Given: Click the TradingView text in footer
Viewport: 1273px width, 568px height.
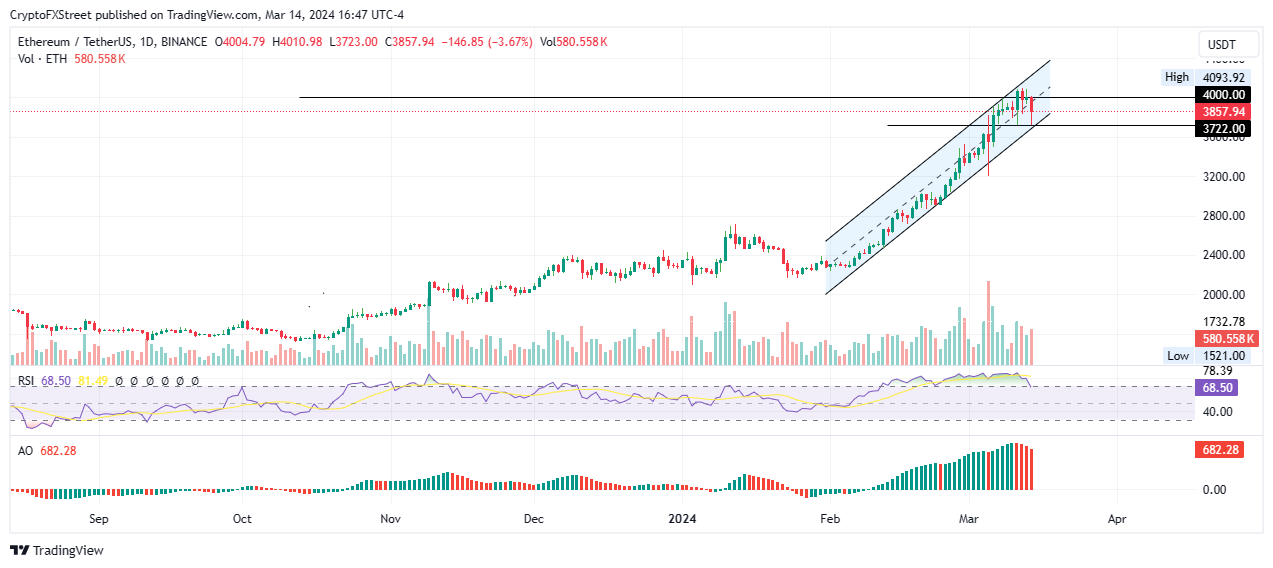Looking at the screenshot, I should 68,550.
